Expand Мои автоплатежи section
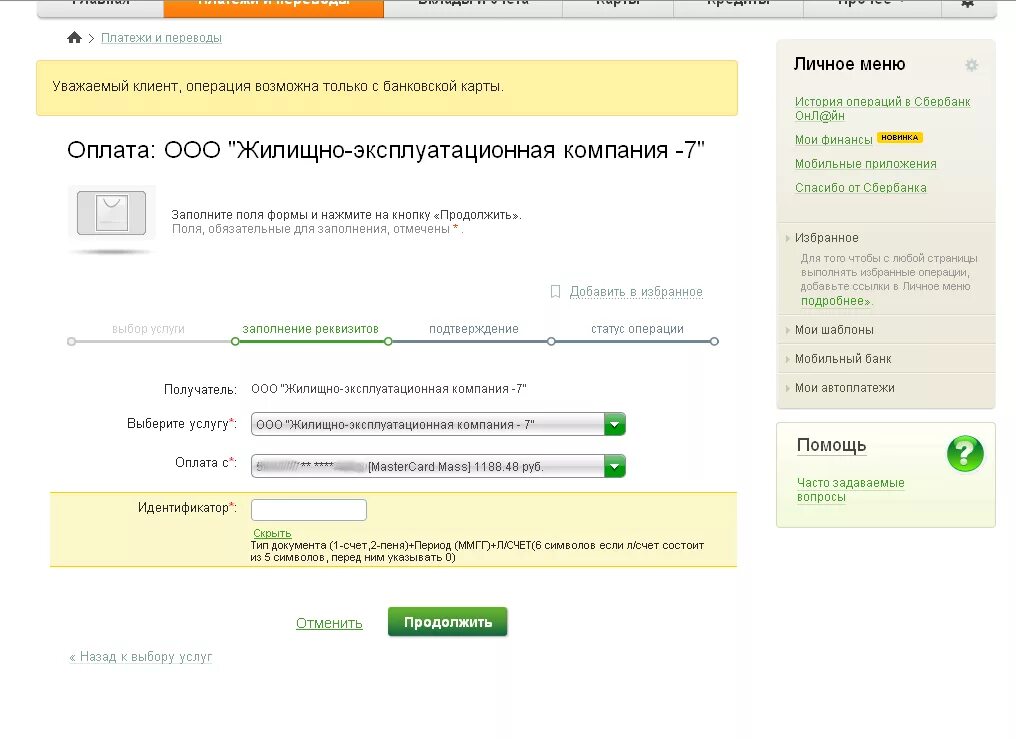Screen dimensions: 1016x739 [844, 388]
